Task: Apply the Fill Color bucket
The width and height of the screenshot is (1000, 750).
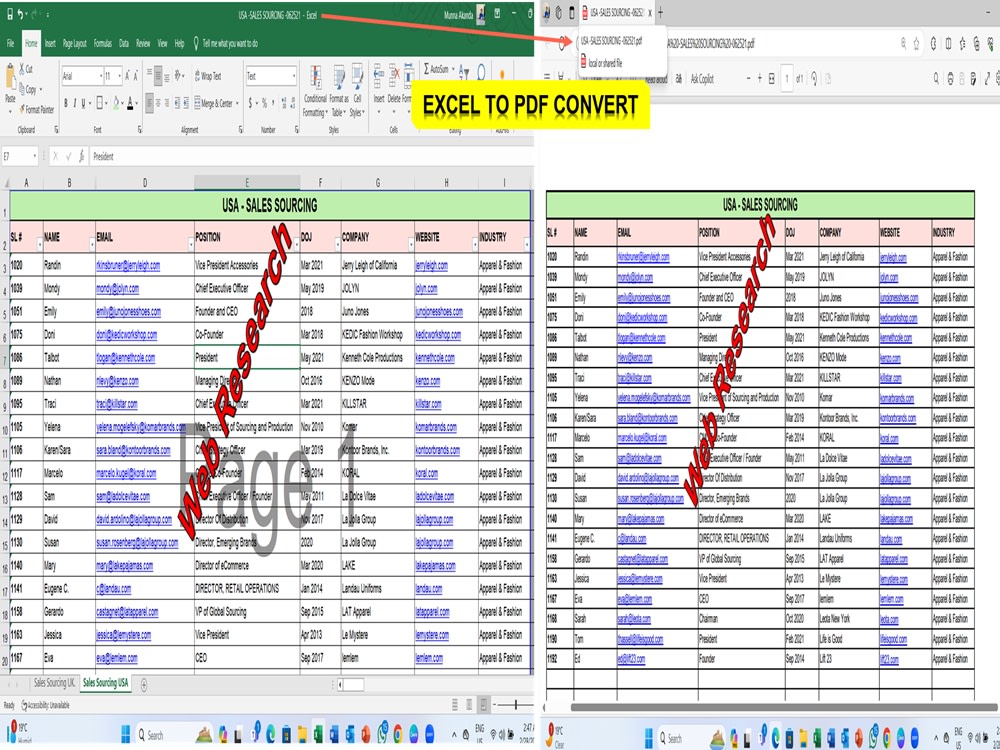Action: point(117,103)
